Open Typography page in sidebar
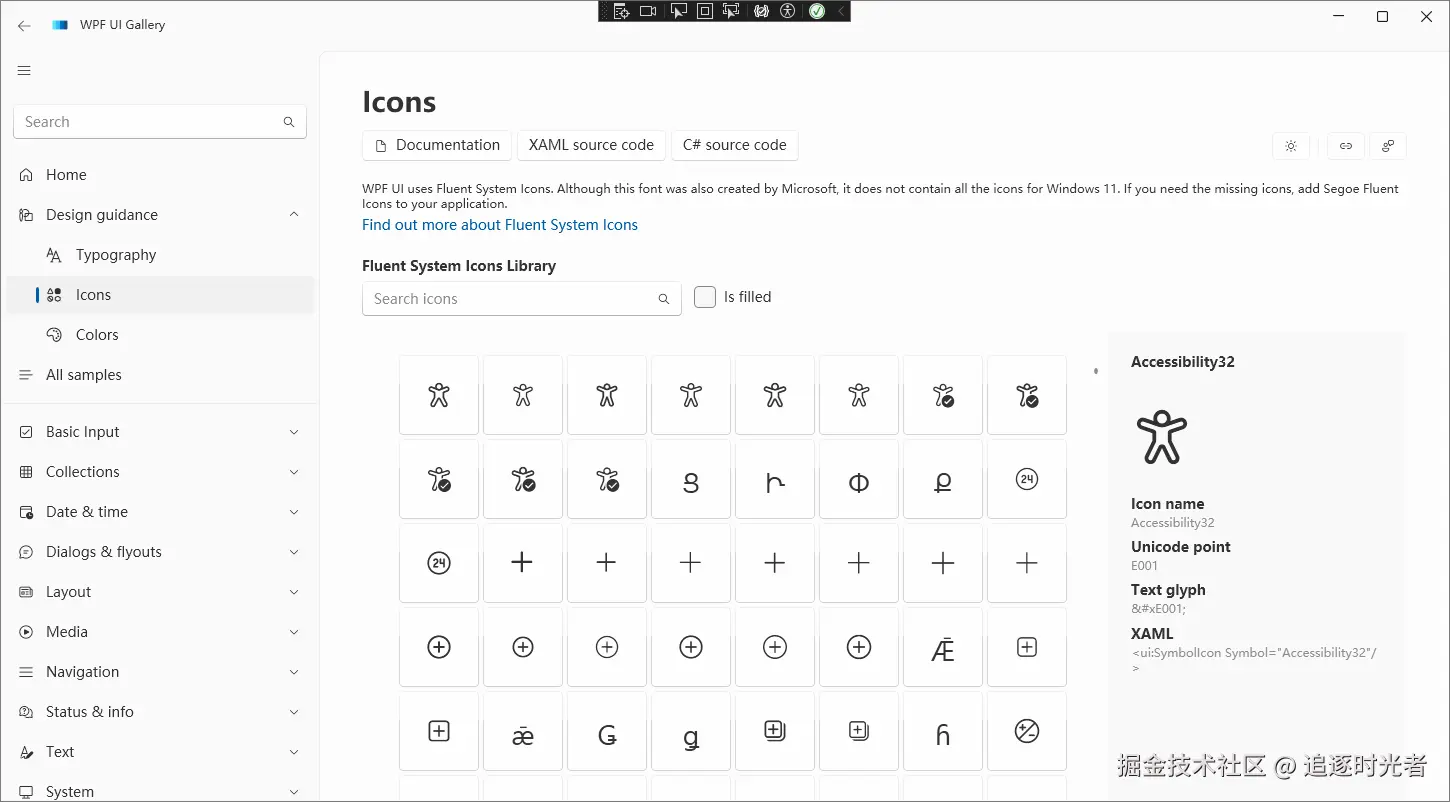The image size is (1450, 802). click(160, 255)
